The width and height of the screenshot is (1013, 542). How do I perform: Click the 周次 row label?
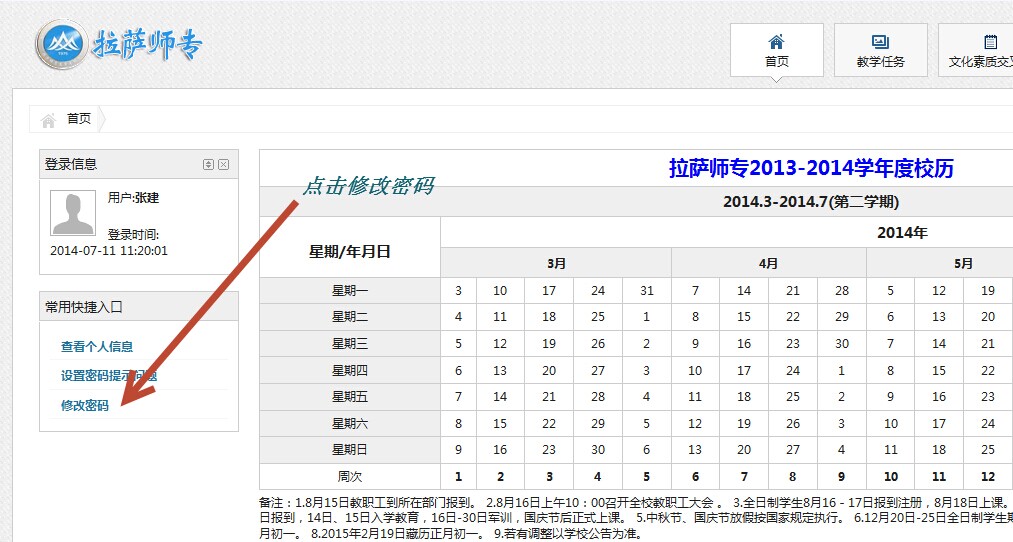[x=349, y=477]
